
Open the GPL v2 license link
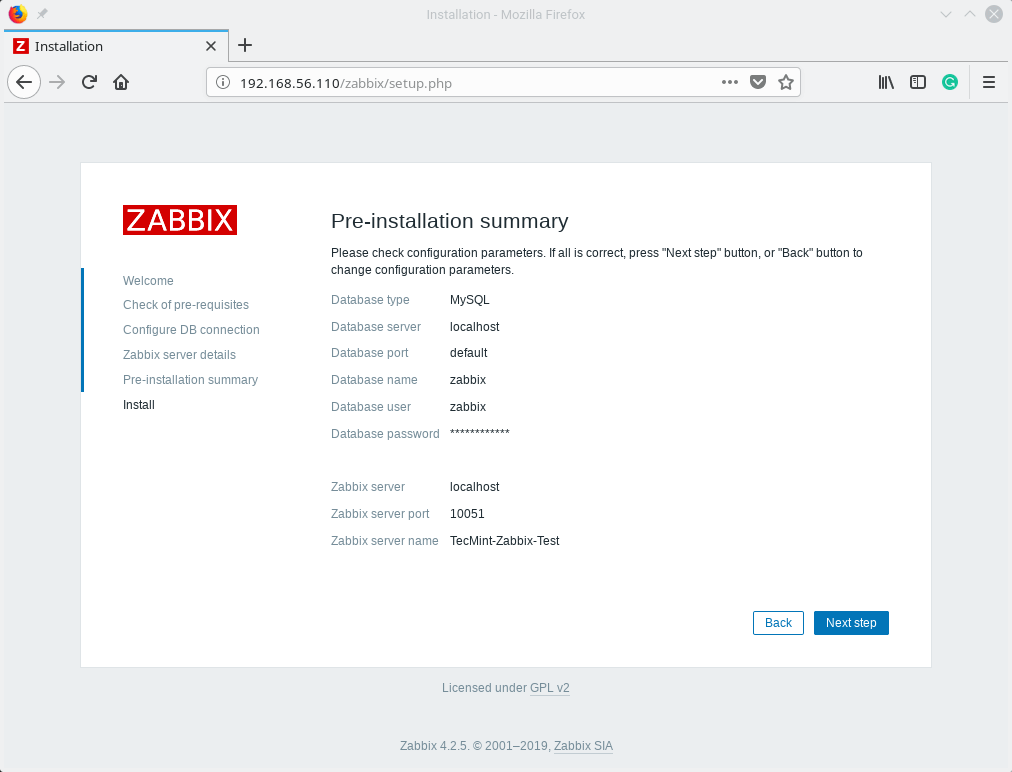click(549, 688)
